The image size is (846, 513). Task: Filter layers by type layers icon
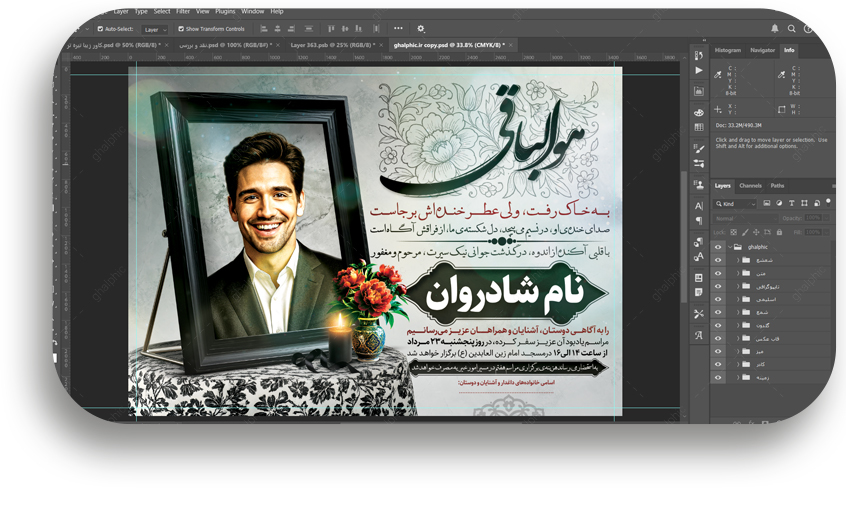tap(791, 203)
